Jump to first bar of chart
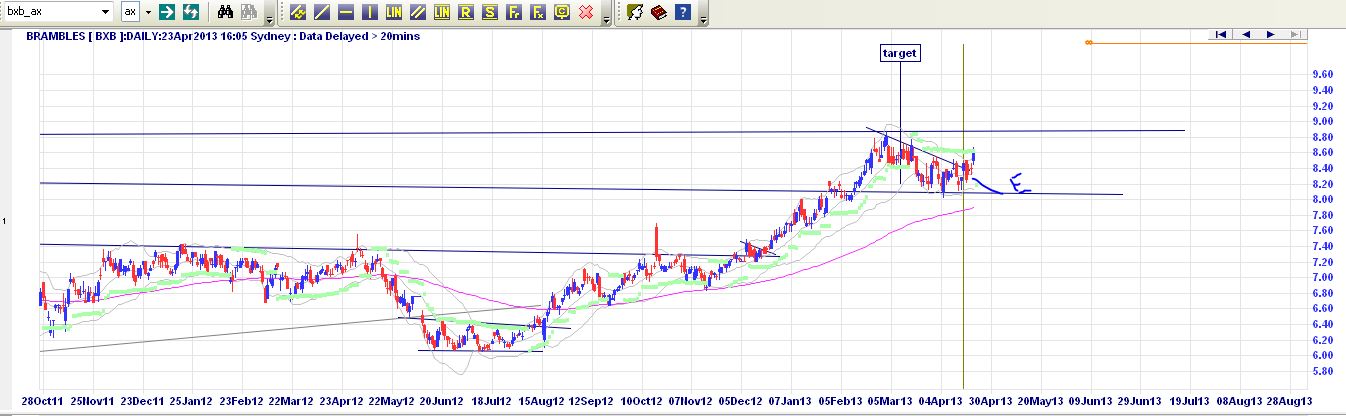 pyautogui.click(x=1221, y=34)
